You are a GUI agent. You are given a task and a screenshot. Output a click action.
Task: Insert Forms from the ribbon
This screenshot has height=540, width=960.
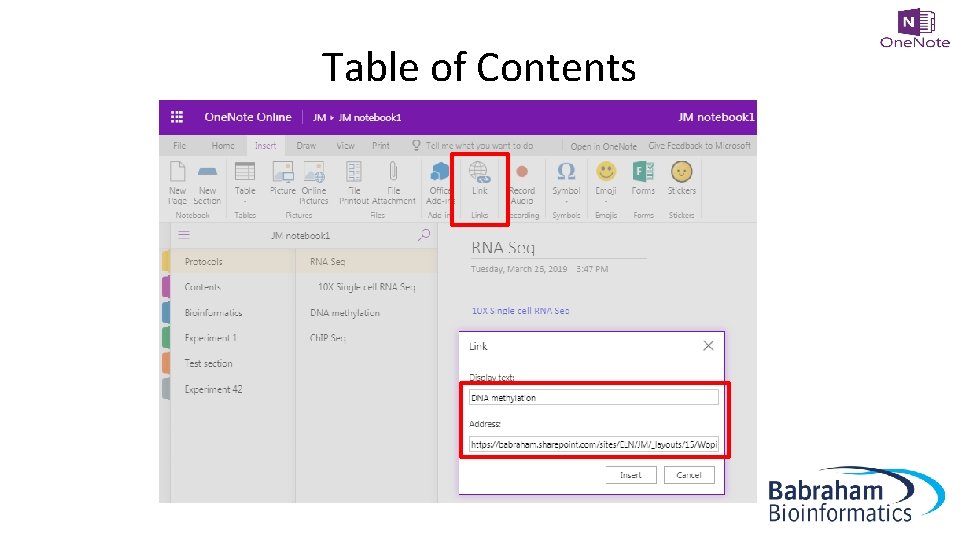tap(643, 179)
